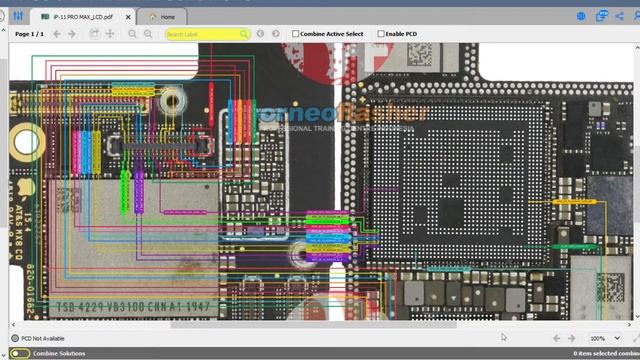Tick the Enable PCD checkbox
Image resolution: width=640 pixels, height=360 pixels.
point(380,34)
